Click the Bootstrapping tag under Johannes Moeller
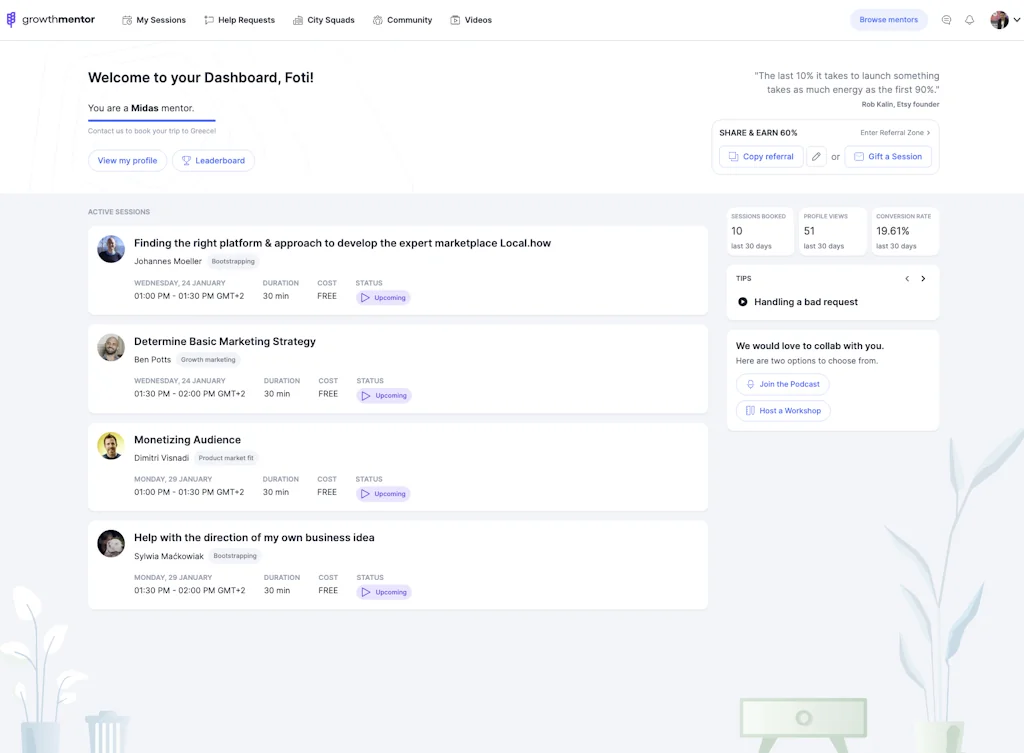1024x753 pixels. click(235, 261)
